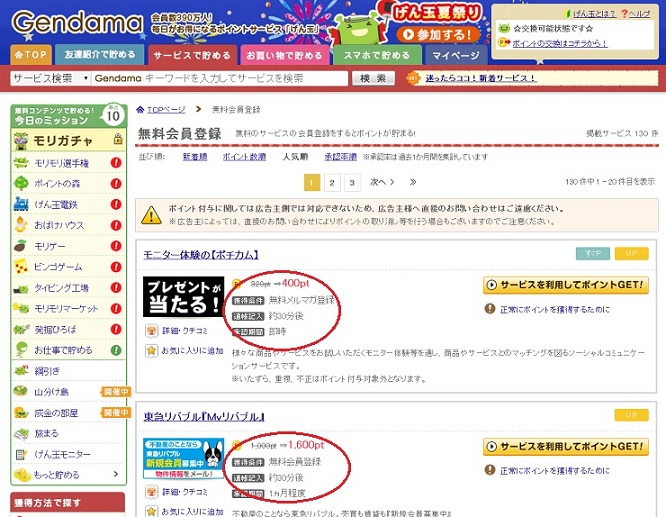
Task: Go to page 2
Action: click(x=332, y=183)
